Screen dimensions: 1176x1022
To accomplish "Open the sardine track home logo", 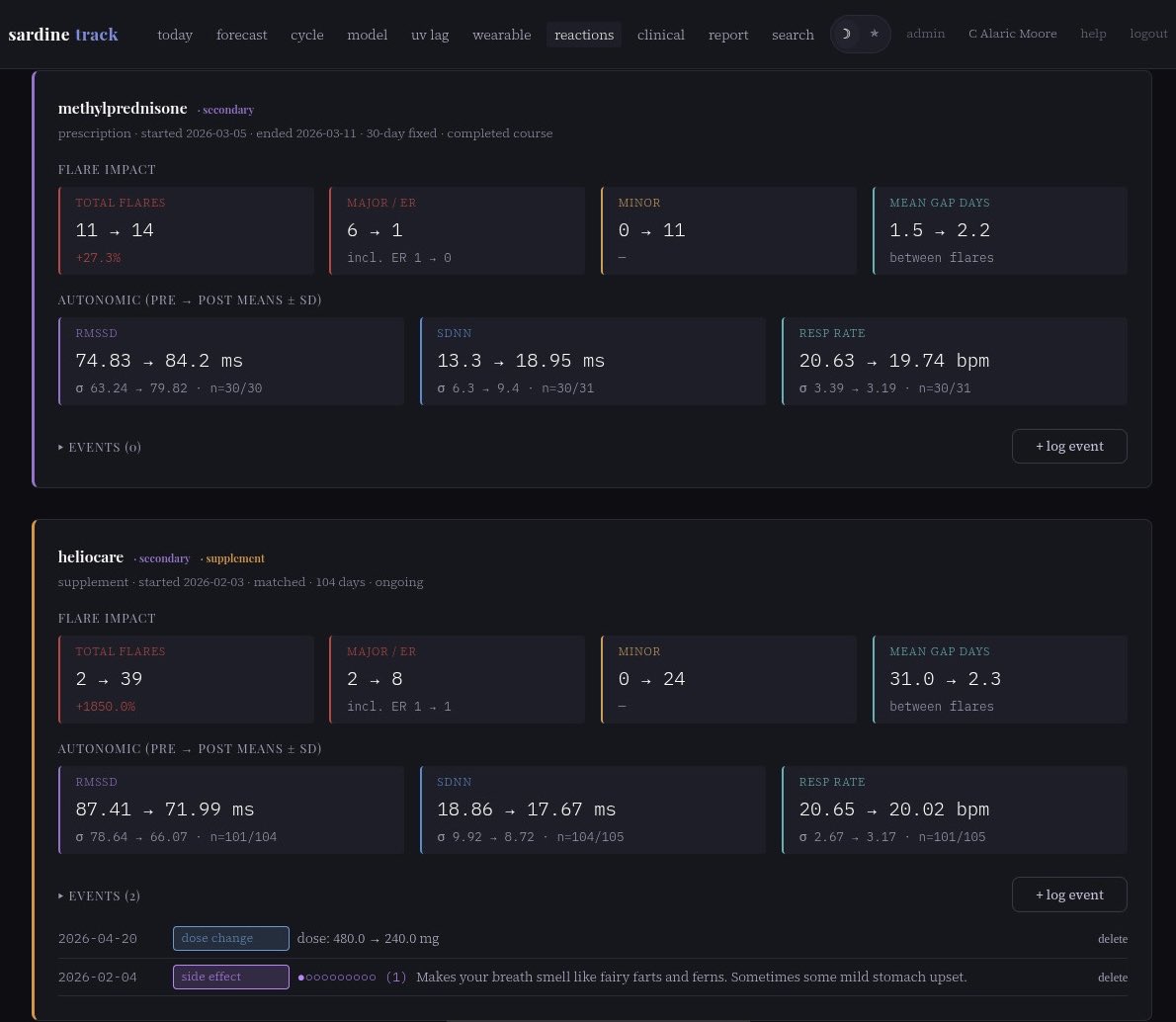I will (63, 35).
